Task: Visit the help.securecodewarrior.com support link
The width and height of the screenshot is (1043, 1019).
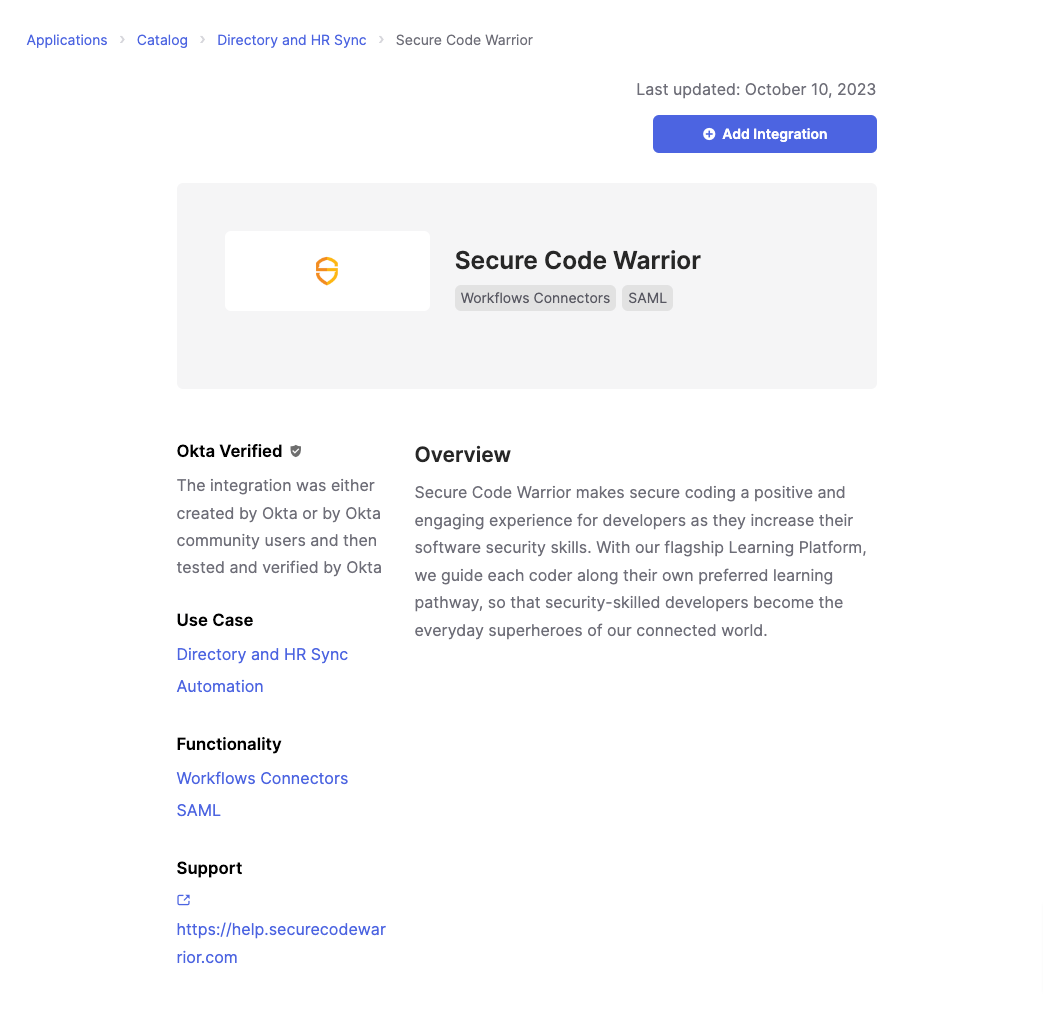Action: (x=281, y=943)
